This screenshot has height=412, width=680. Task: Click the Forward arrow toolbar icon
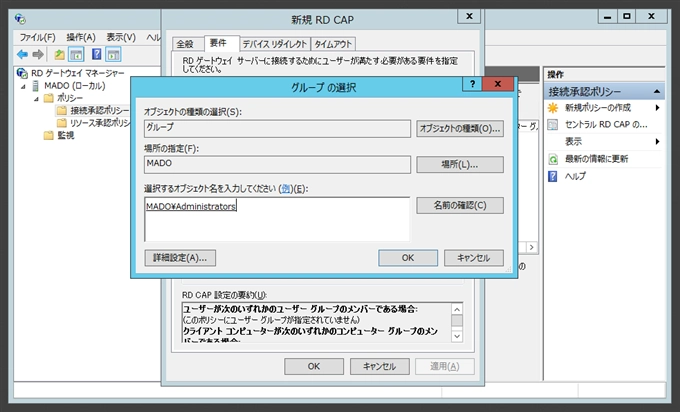38,54
